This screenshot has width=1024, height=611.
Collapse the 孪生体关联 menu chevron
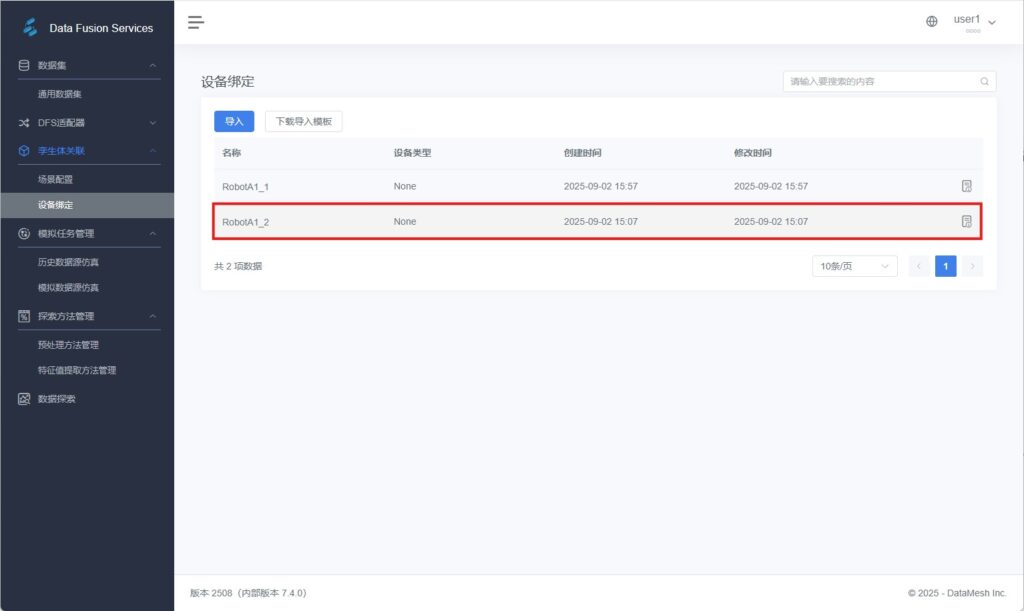coord(153,151)
